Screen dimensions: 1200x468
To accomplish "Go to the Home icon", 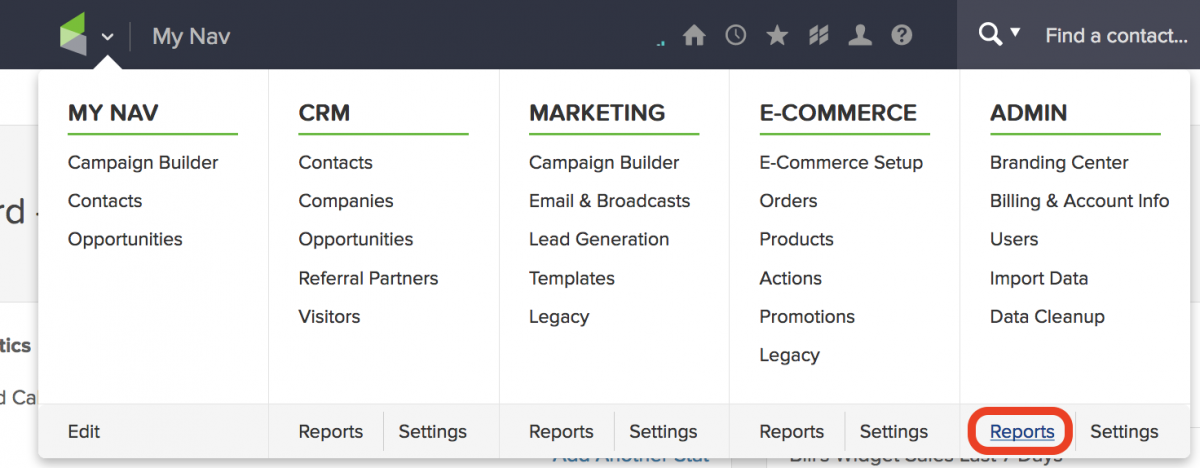I will (x=694, y=36).
